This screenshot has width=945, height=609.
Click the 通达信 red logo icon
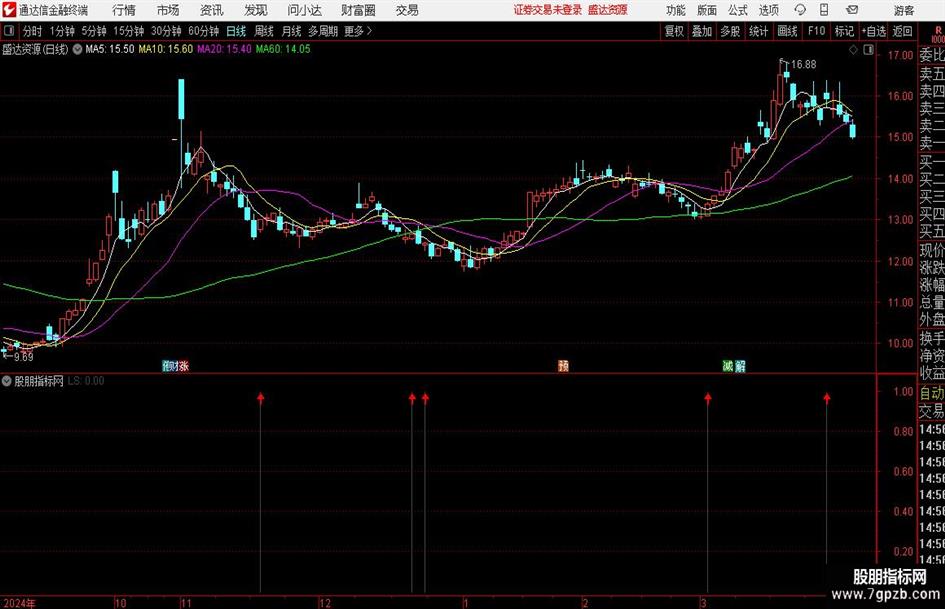[x=8, y=10]
